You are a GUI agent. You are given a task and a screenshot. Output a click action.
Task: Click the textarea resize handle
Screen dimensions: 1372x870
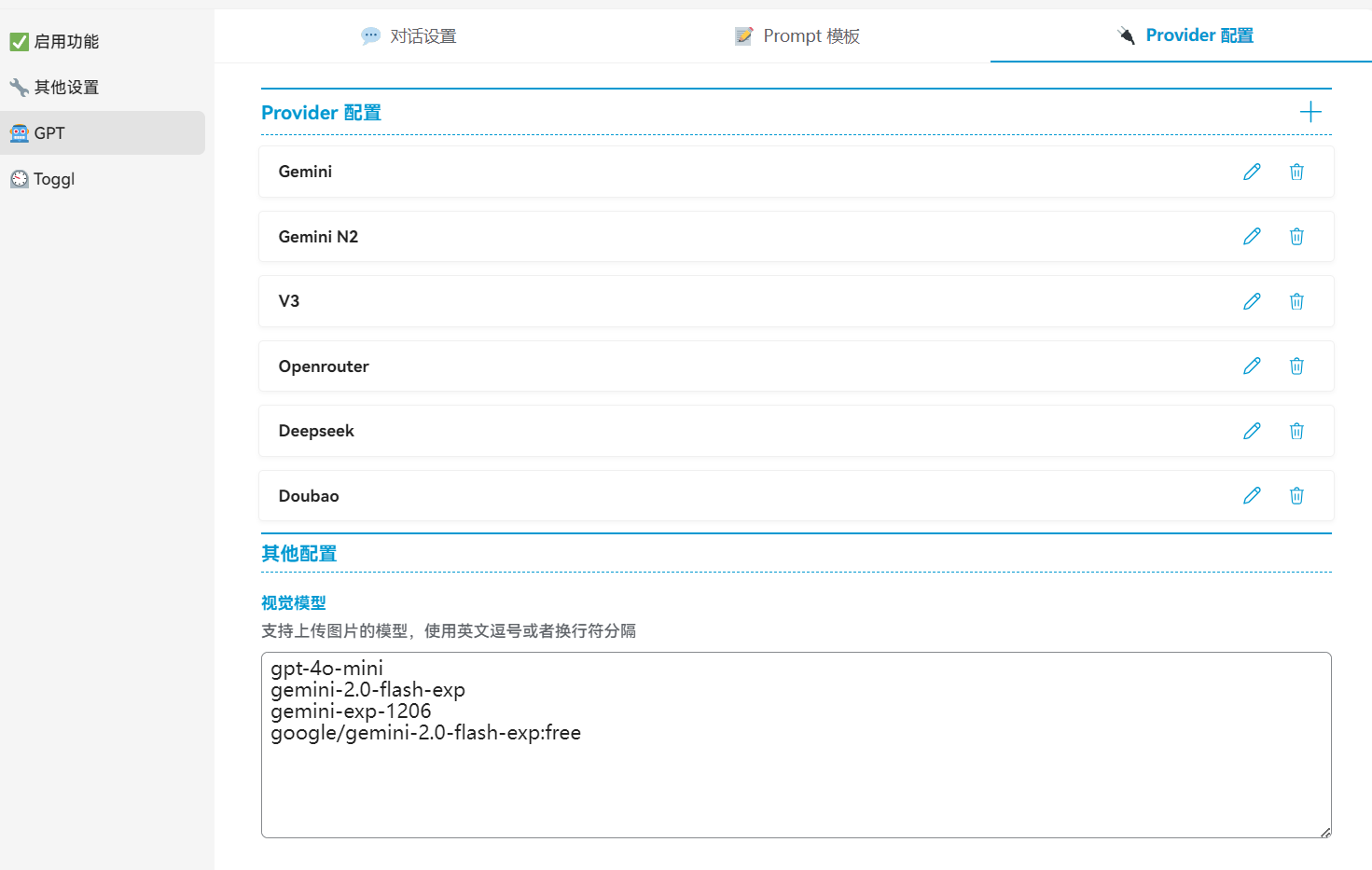click(1325, 832)
